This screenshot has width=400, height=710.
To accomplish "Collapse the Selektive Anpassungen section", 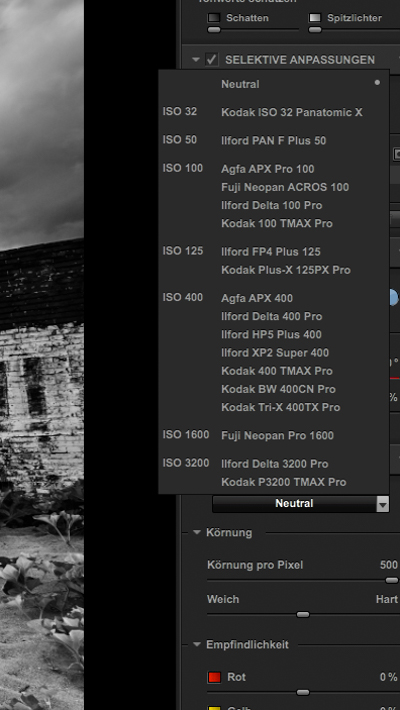I will click(196, 59).
